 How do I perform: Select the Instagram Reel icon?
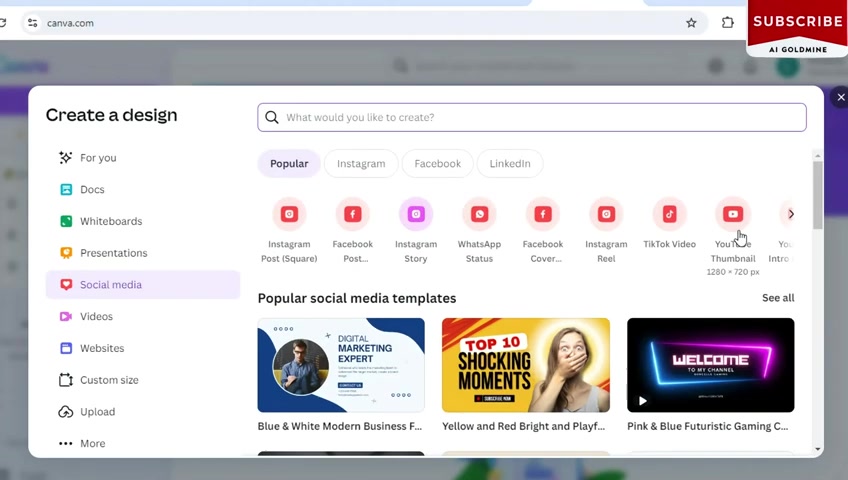[x=606, y=214]
